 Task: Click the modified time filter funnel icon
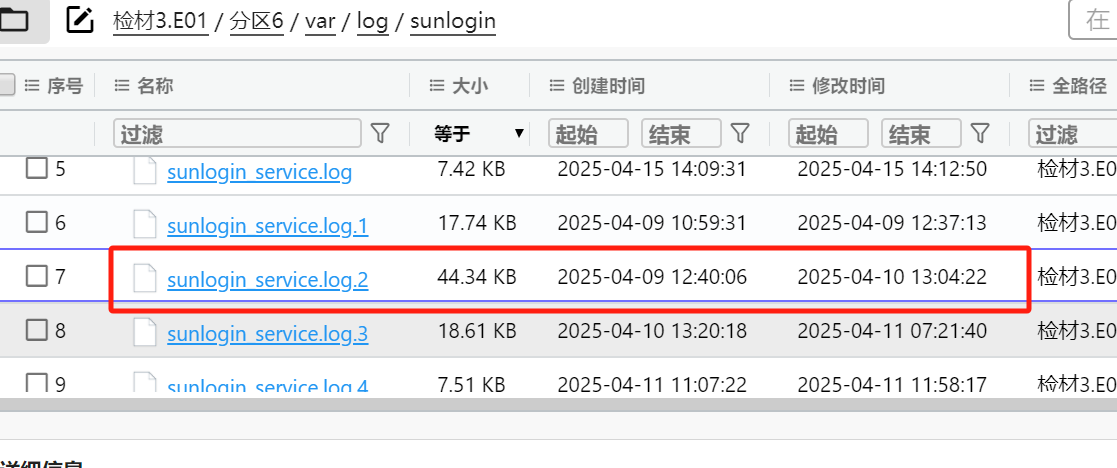(x=980, y=133)
